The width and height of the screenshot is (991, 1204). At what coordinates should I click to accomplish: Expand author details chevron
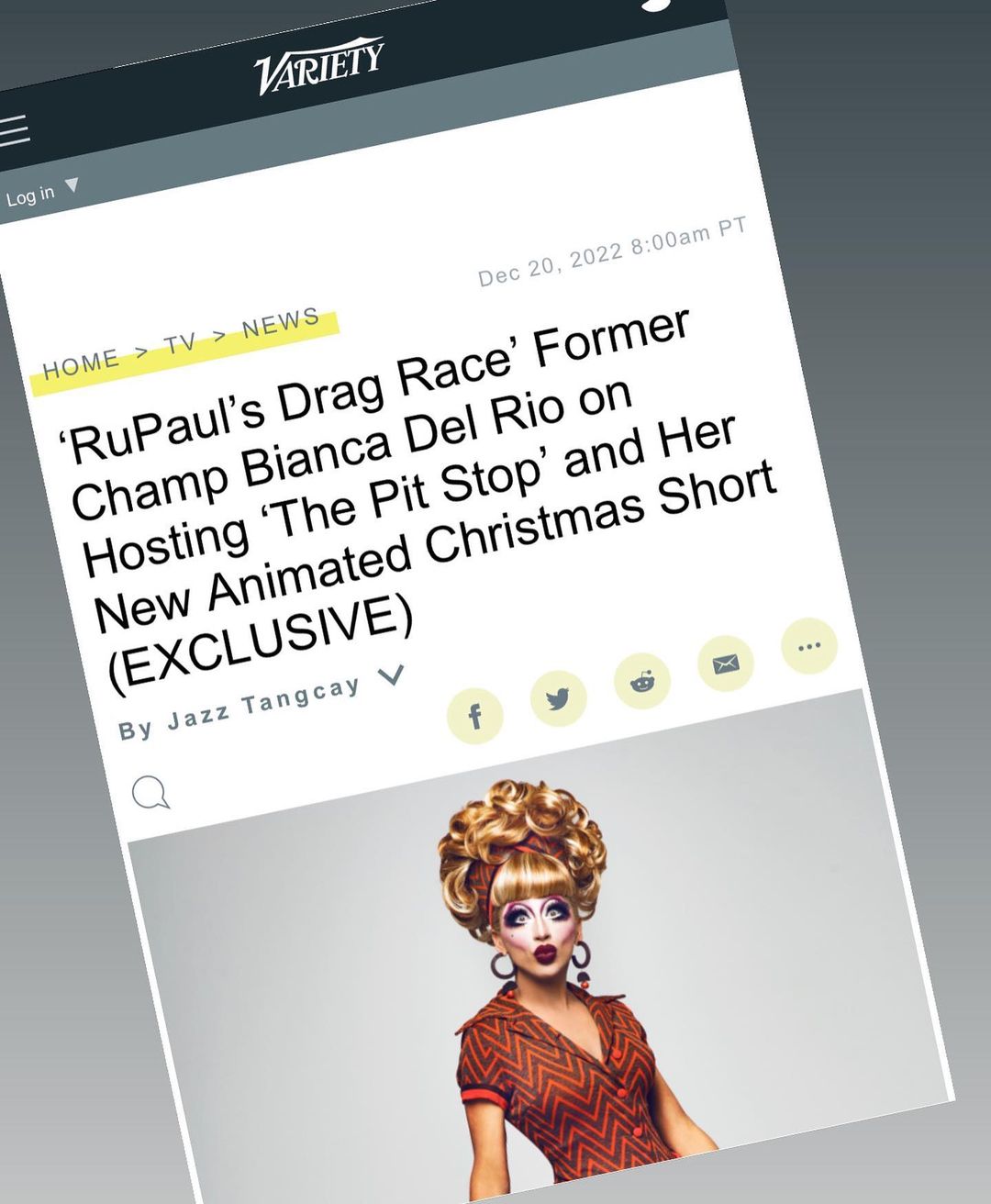391,674
